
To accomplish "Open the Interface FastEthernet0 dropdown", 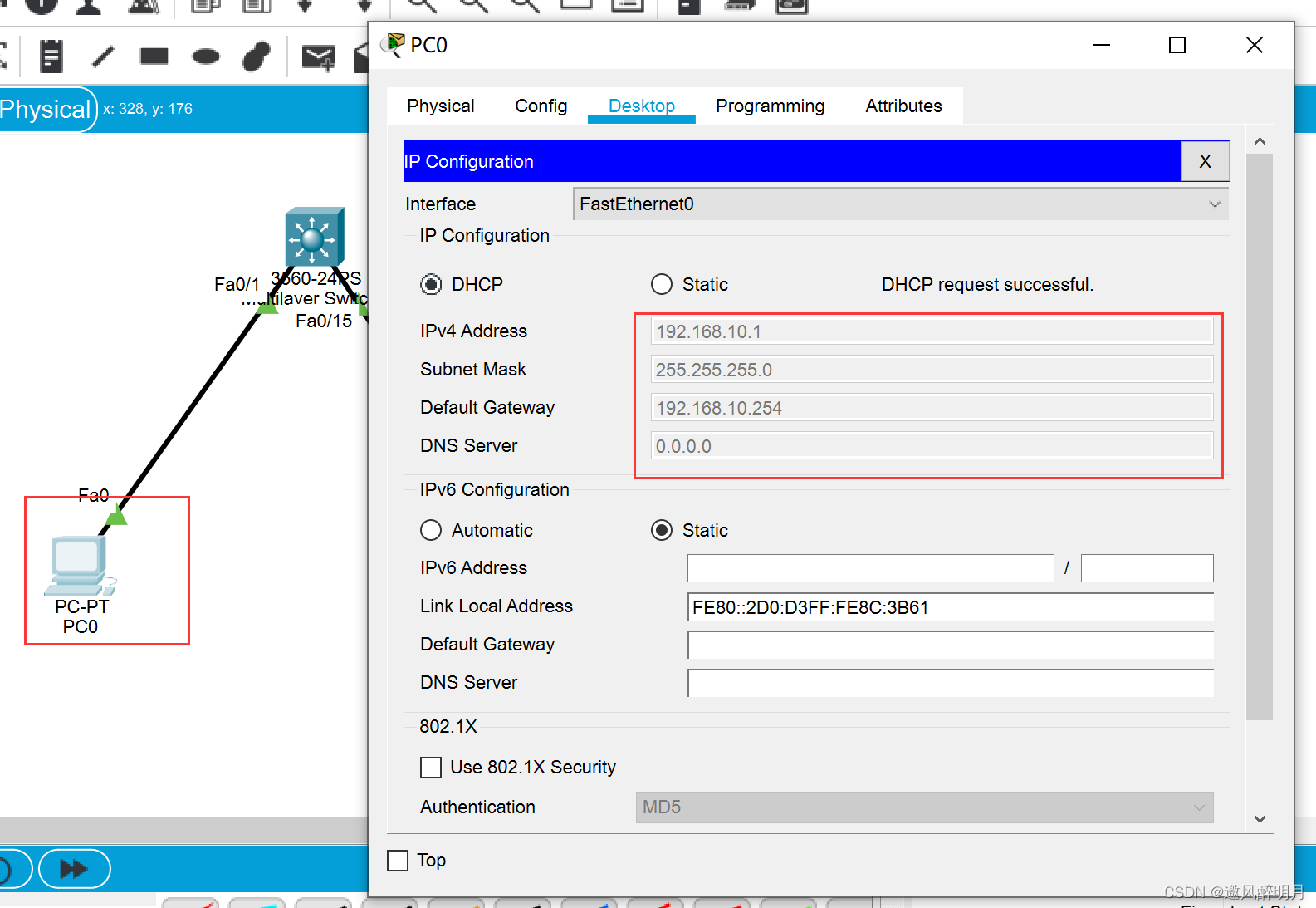I will pos(900,204).
